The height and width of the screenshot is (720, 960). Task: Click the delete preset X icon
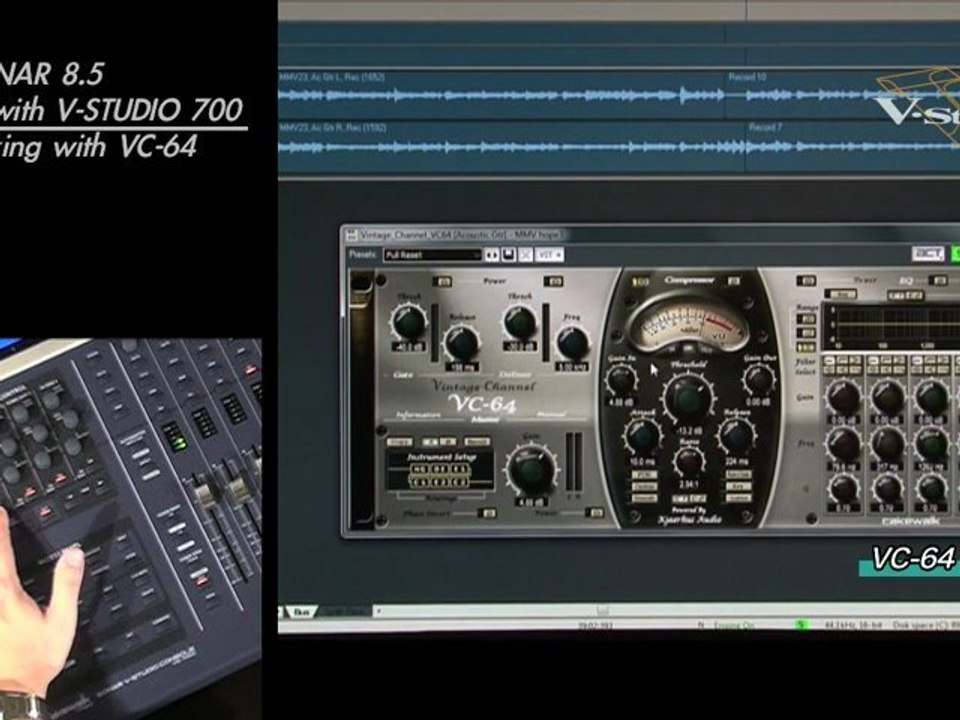pyautogui.click(x=525, y=255)
